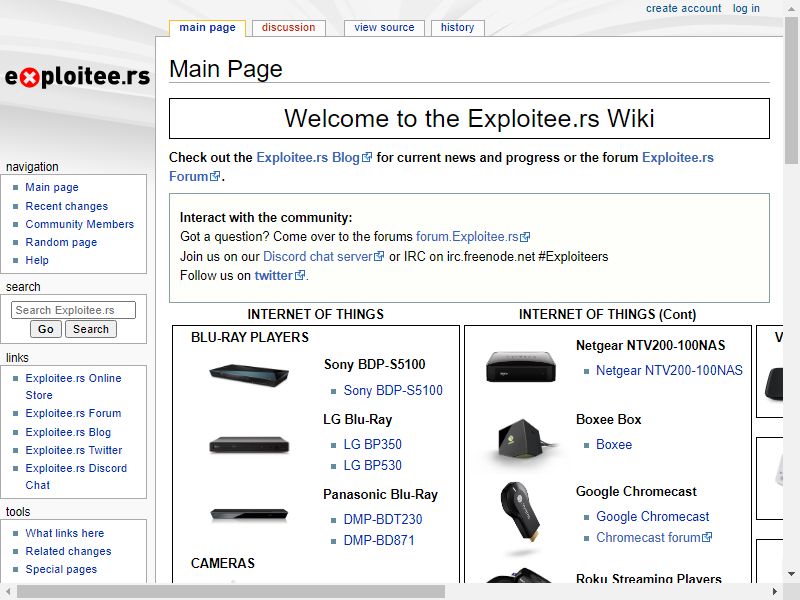Image resolution: width=800 pixels, height=600 pixels.
Task: Click the create account link
Action: point(684,8)
